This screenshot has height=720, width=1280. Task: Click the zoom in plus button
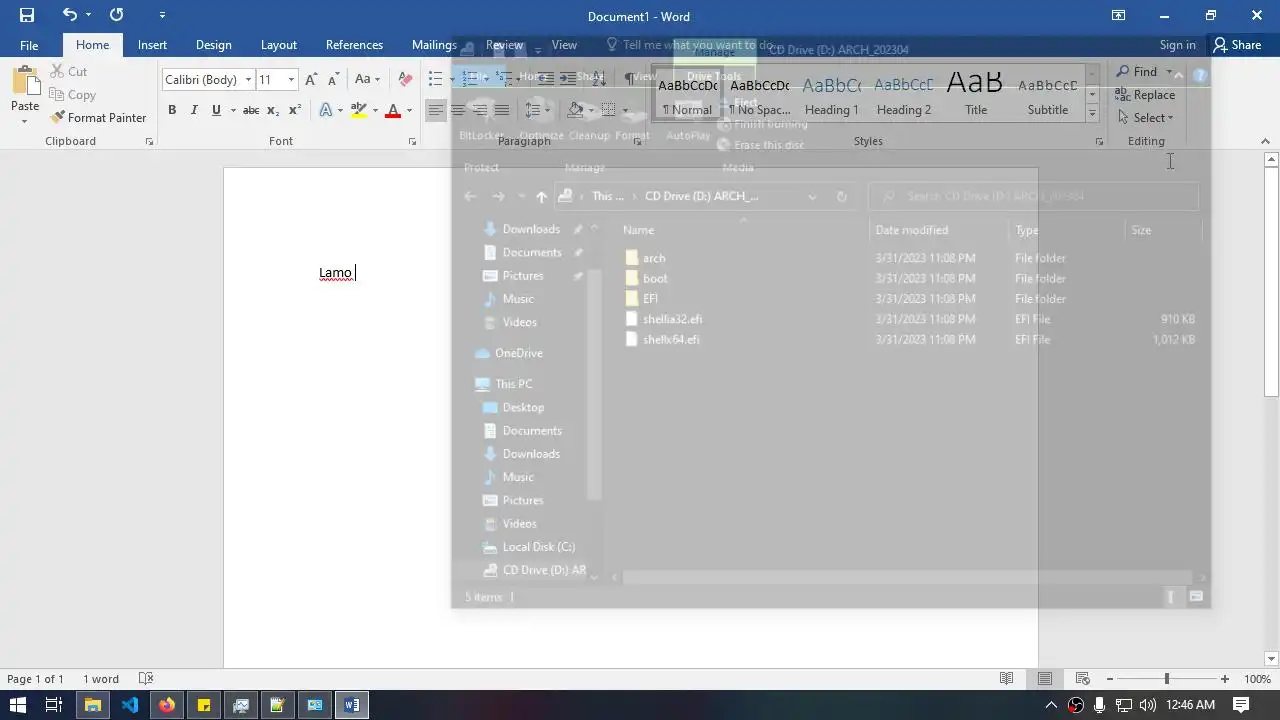pyautogui.click(x=1224, y=679)
